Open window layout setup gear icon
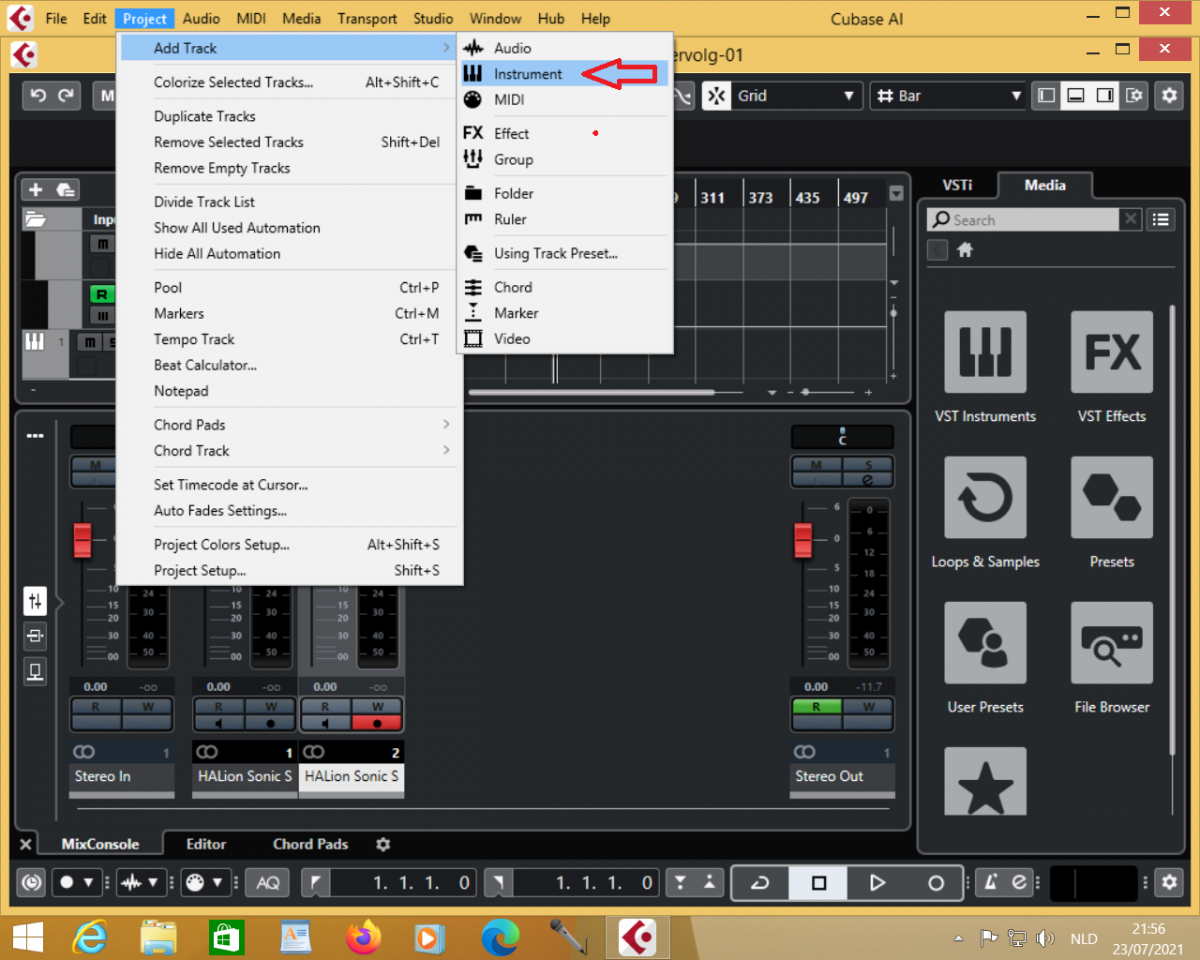The height and width of the screenshot is (960, 1200). tap(1134, 96)
